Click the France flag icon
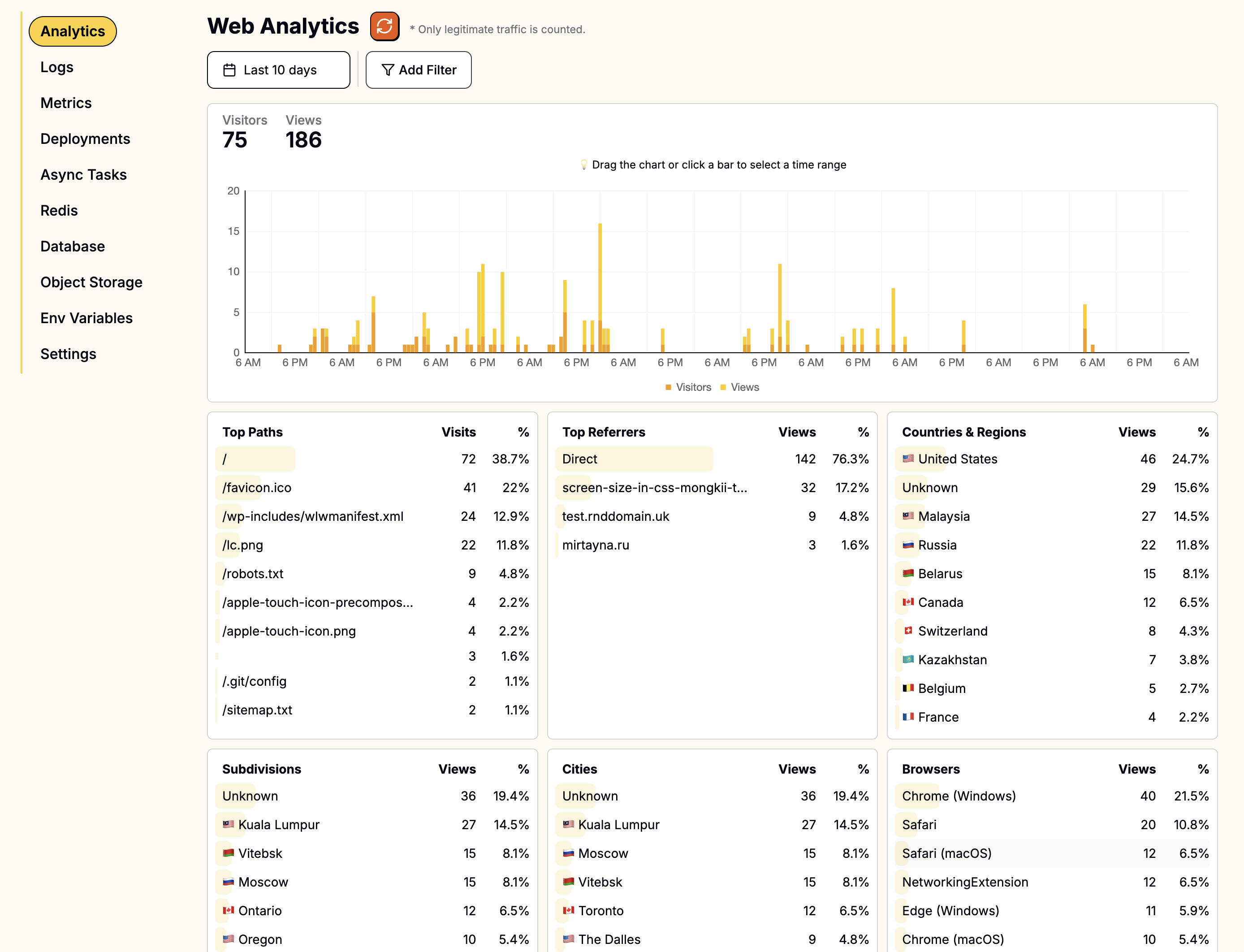 pyautogui.click(x=908, y=716)
